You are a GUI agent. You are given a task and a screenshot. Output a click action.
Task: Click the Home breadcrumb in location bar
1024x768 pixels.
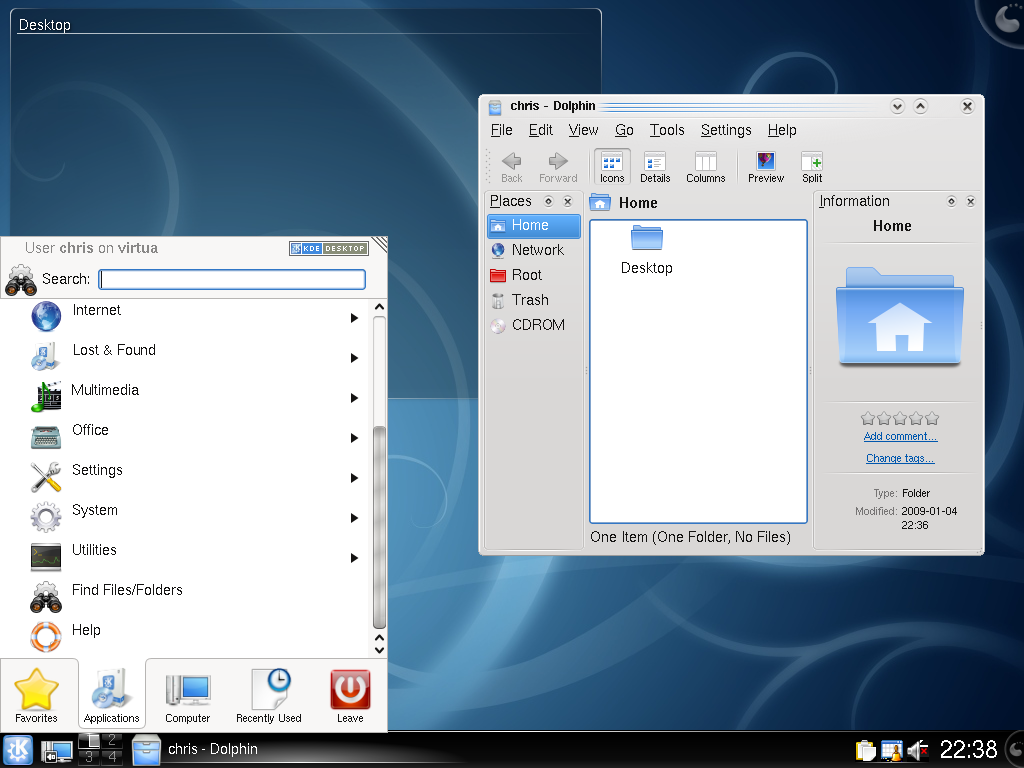click(638, 203)
